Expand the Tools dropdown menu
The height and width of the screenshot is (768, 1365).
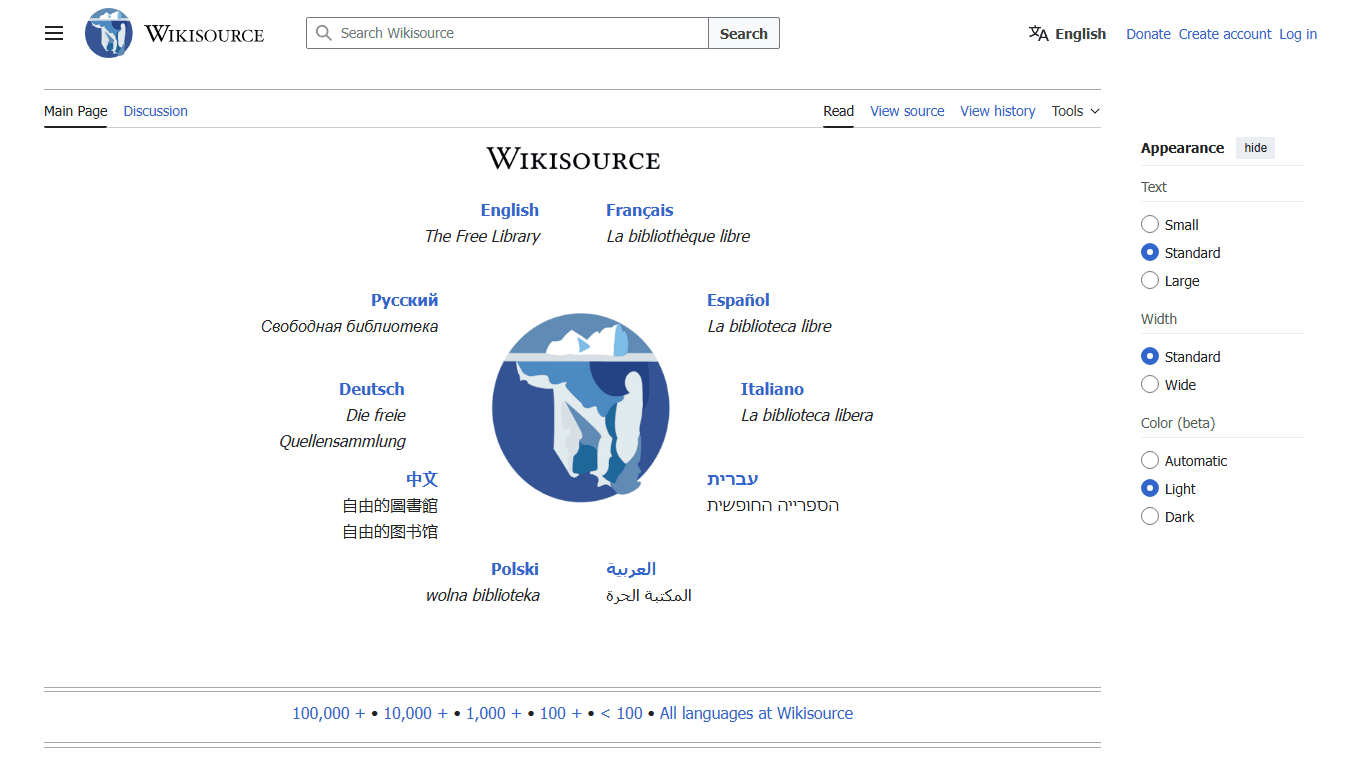(x=1076, y=111)
